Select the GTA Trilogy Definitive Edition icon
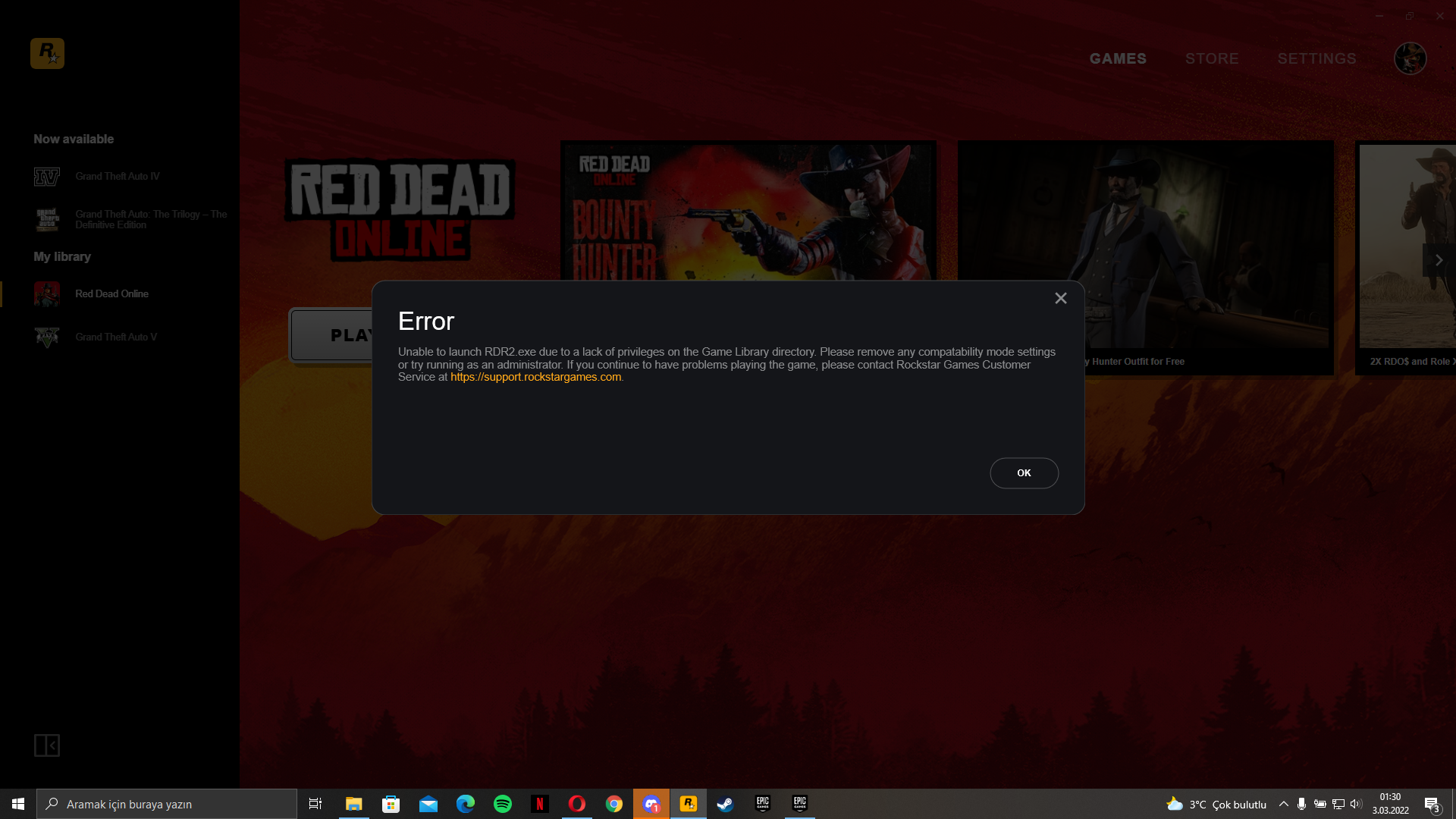1456x819 pixels. click(x=47, y=219)
